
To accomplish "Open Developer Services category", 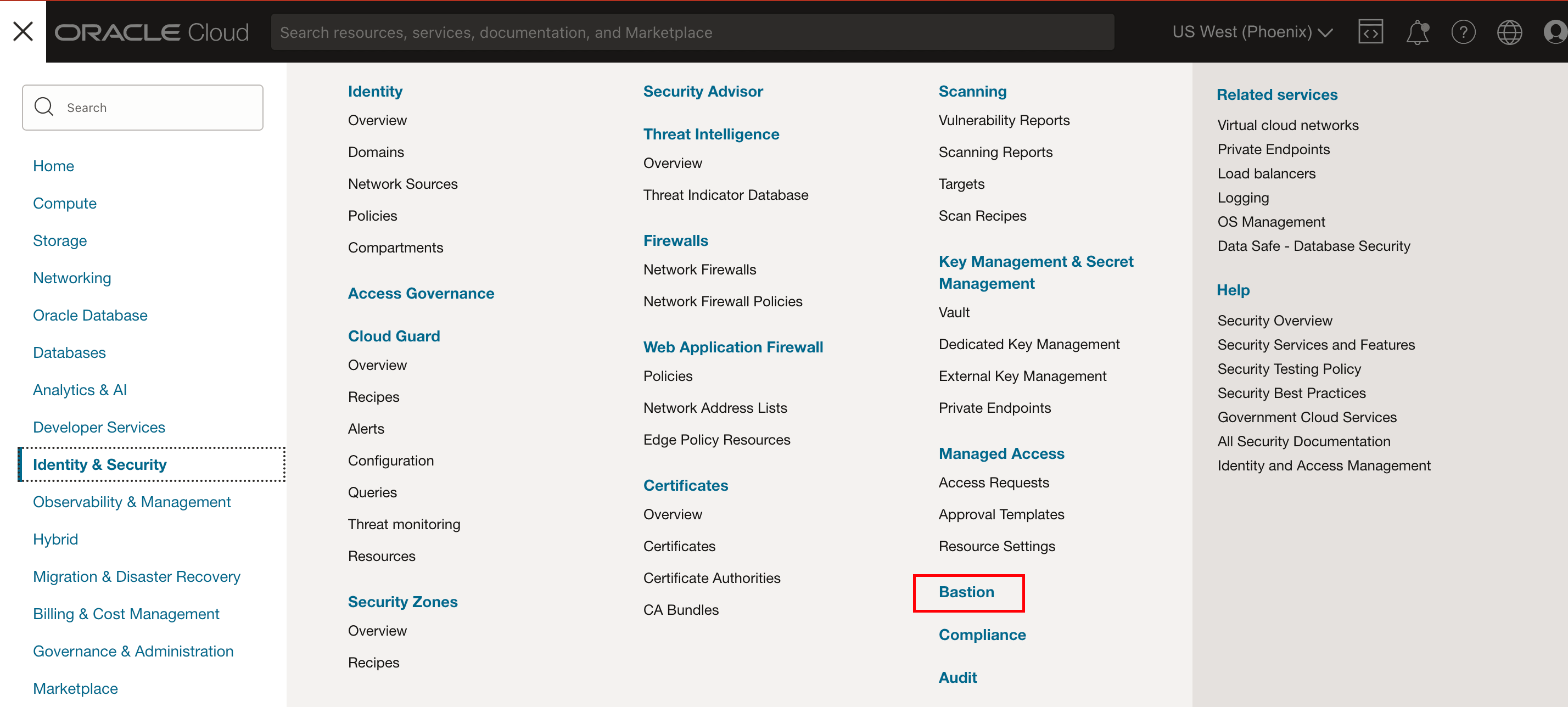I will click(99, 427).
